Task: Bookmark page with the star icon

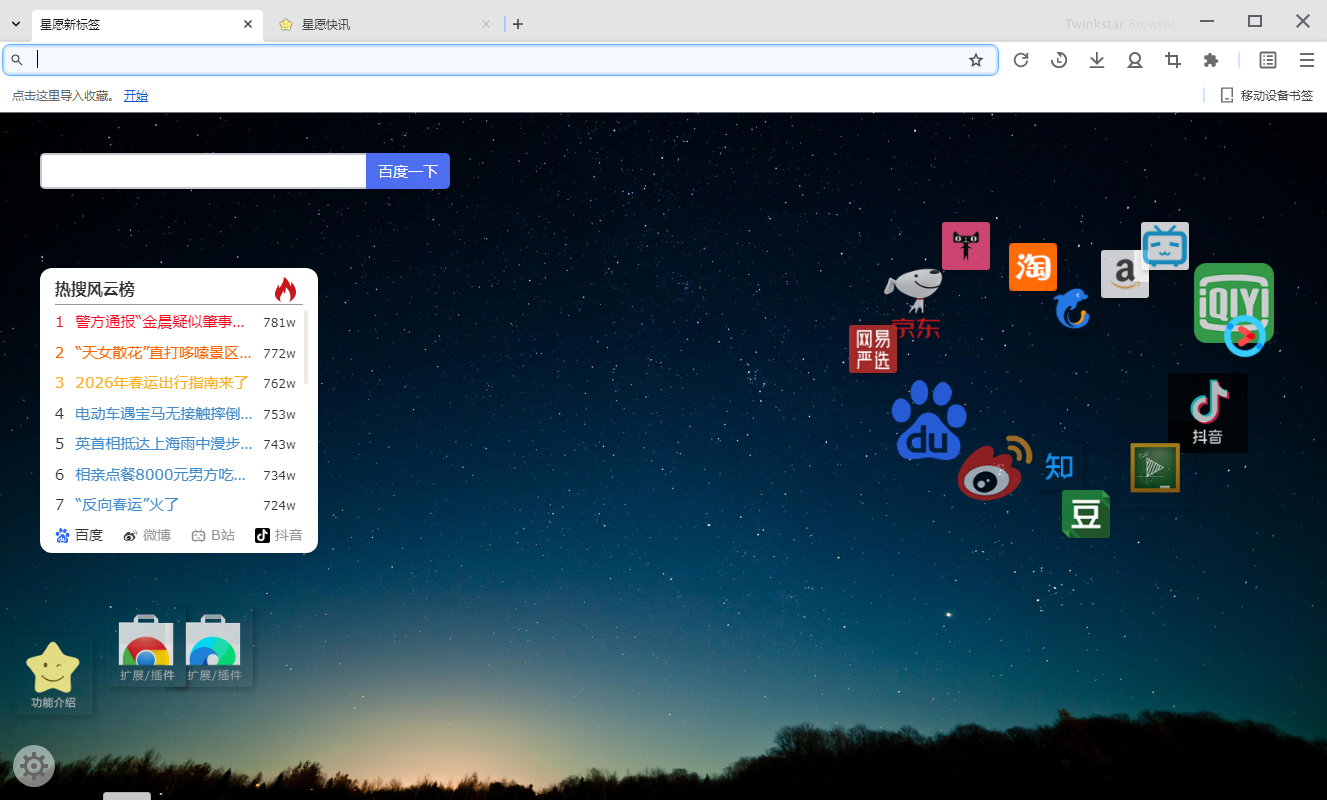Action: (976, 60)
